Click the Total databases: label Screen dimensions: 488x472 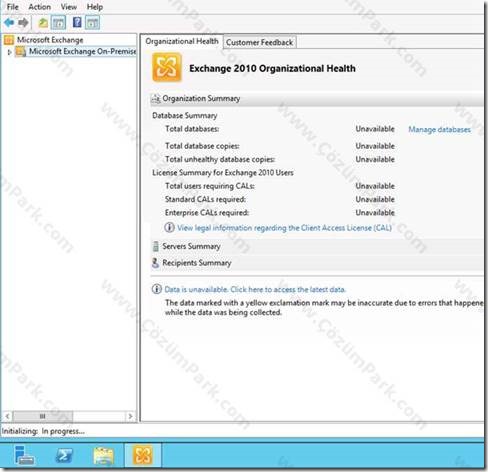coord(192,129)
